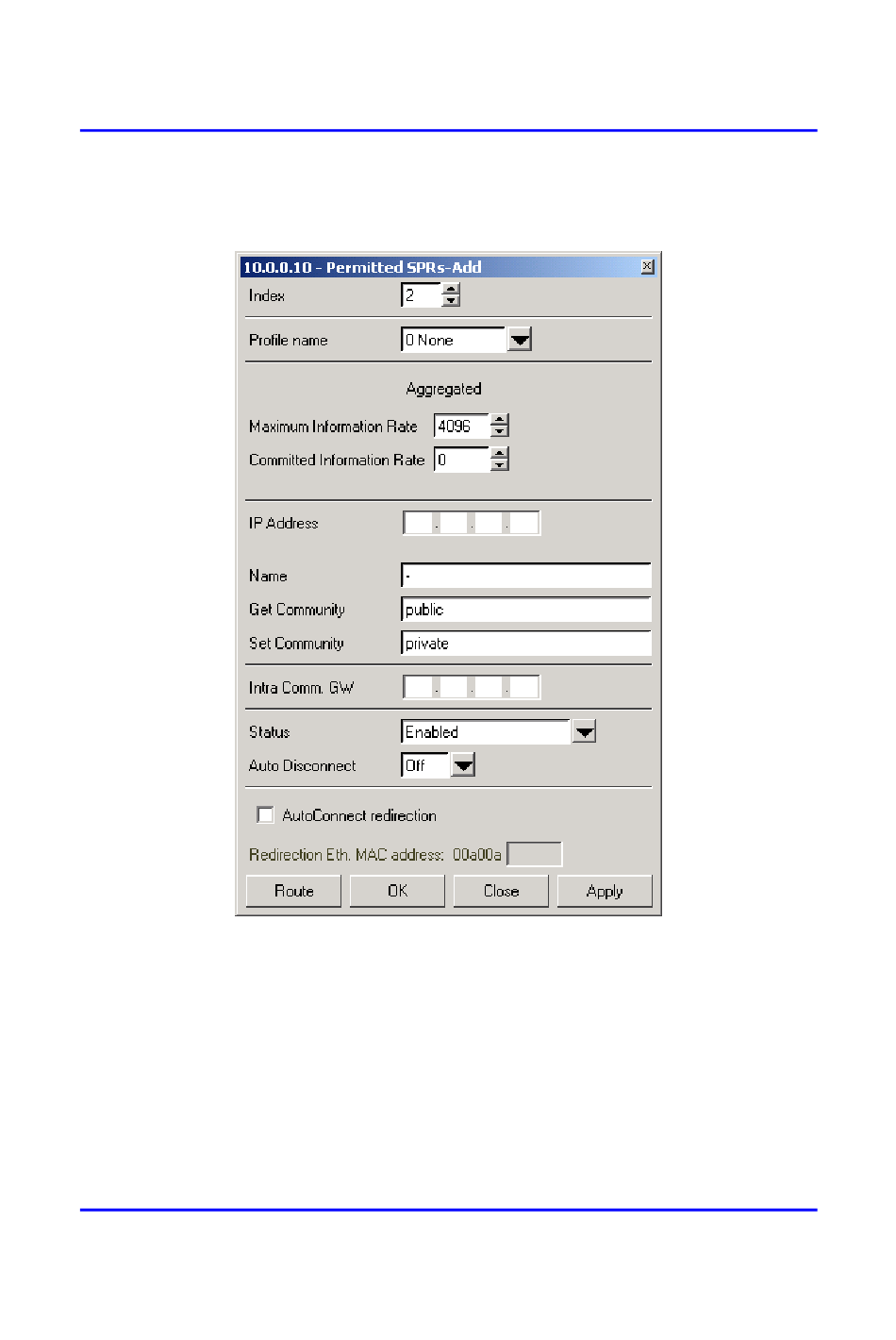Click the IP Address input field

point(472,523)
